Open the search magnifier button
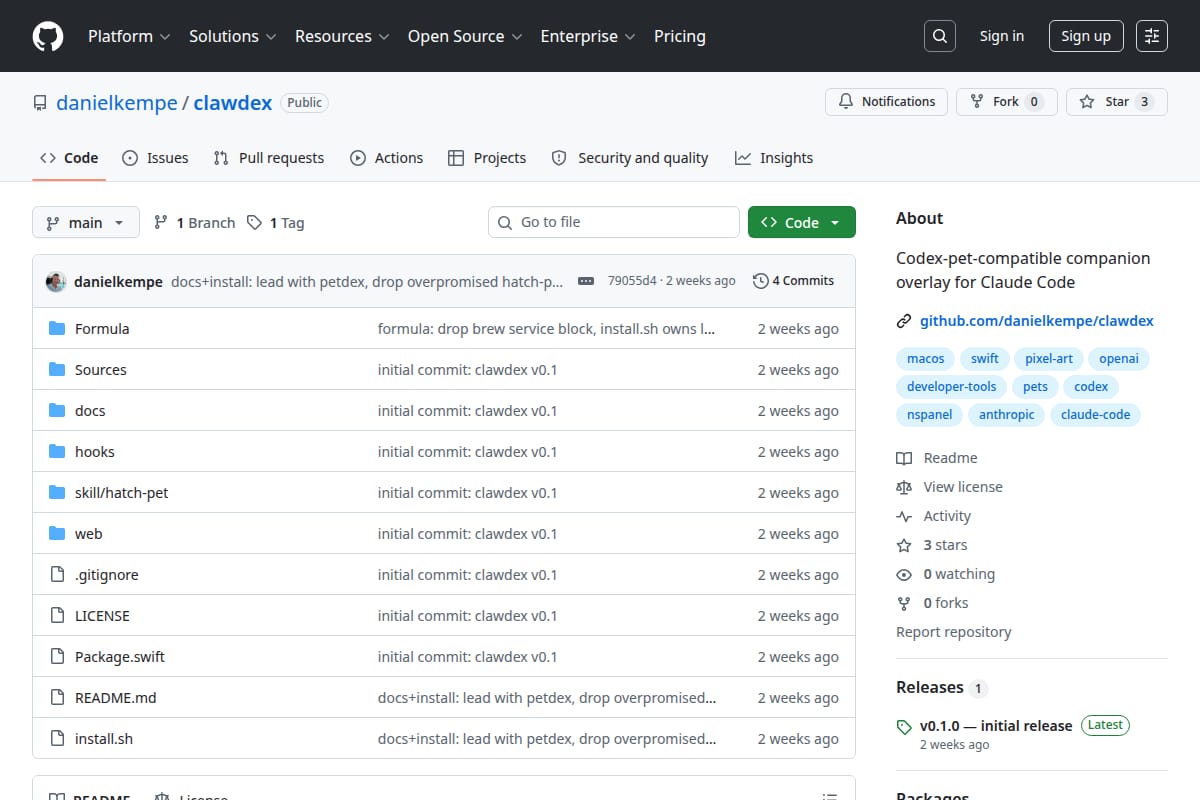 939,36
